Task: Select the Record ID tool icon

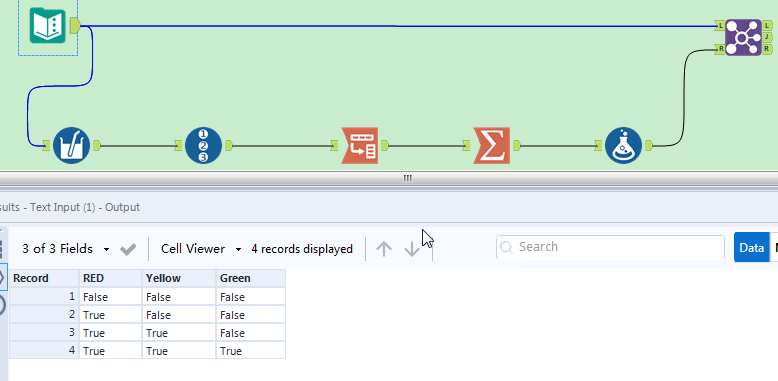Action: coord(203,146)
